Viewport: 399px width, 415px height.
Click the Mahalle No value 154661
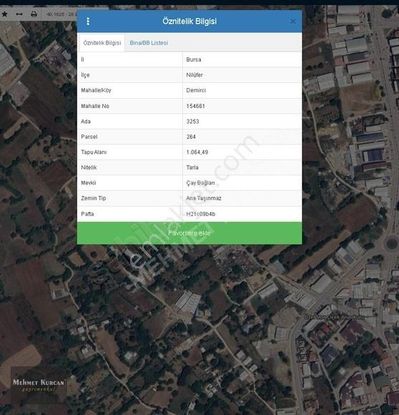(195, 106)
